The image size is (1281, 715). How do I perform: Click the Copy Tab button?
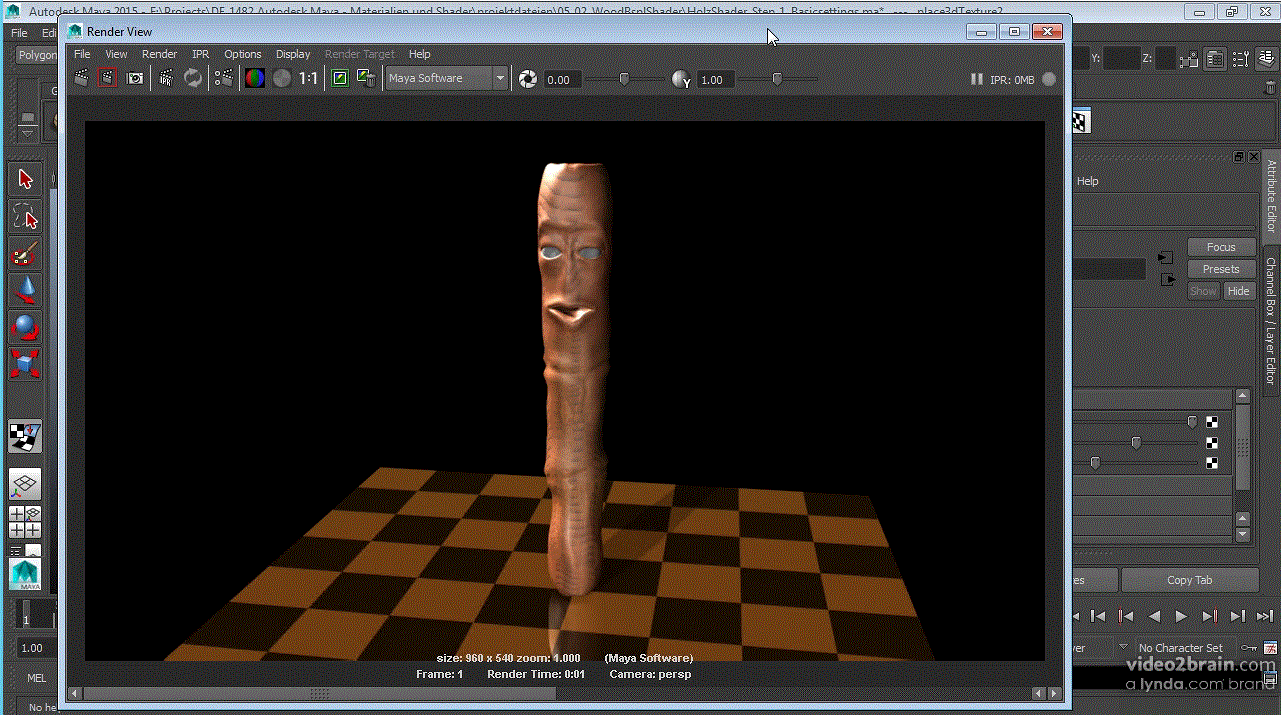click(x=1189, y=580)
